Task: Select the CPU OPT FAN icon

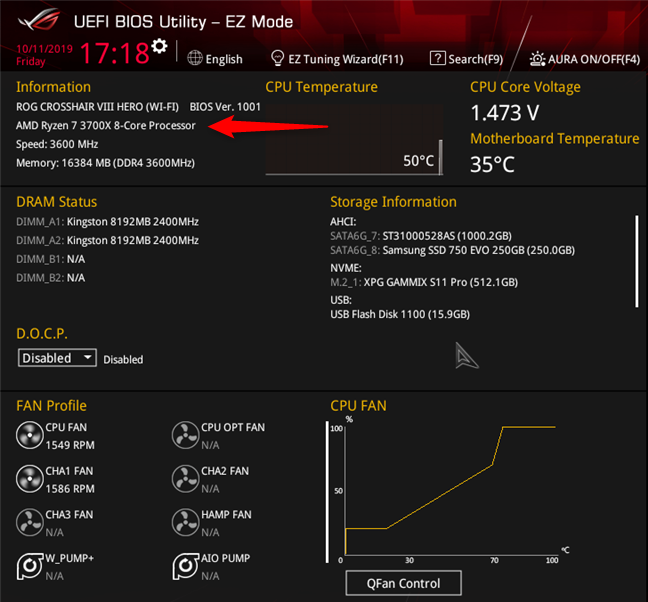Action: tap(186, 435)
